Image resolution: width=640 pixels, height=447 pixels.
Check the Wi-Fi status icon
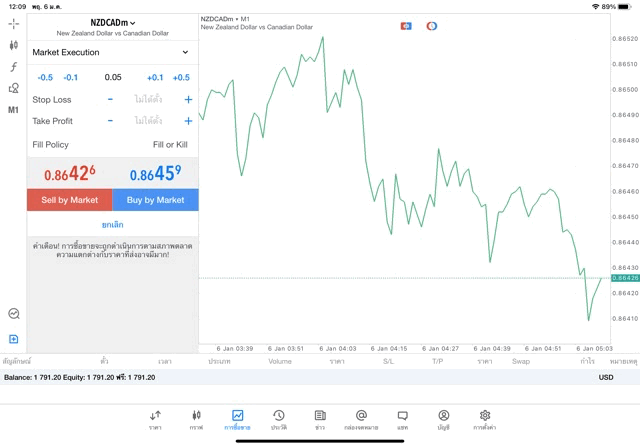(596, 7)
